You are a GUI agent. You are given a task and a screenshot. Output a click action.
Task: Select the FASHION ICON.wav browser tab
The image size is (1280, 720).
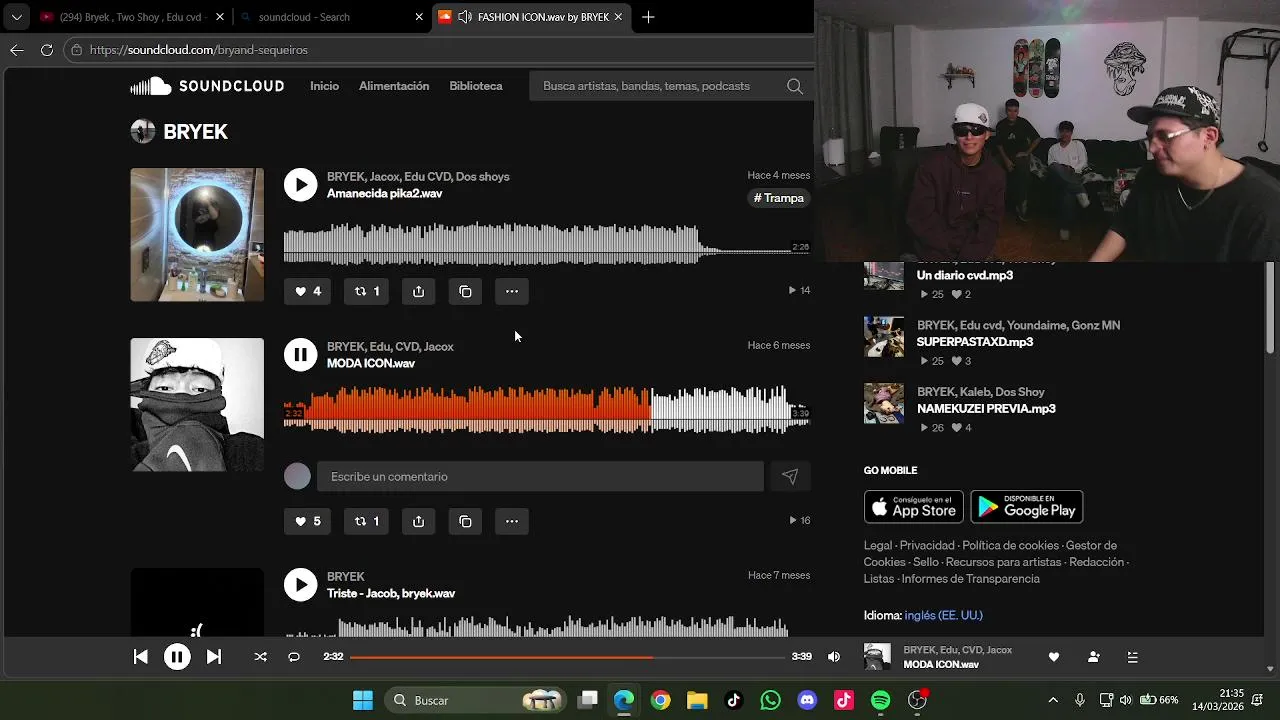pyautogui.click(x=531, y=17)
